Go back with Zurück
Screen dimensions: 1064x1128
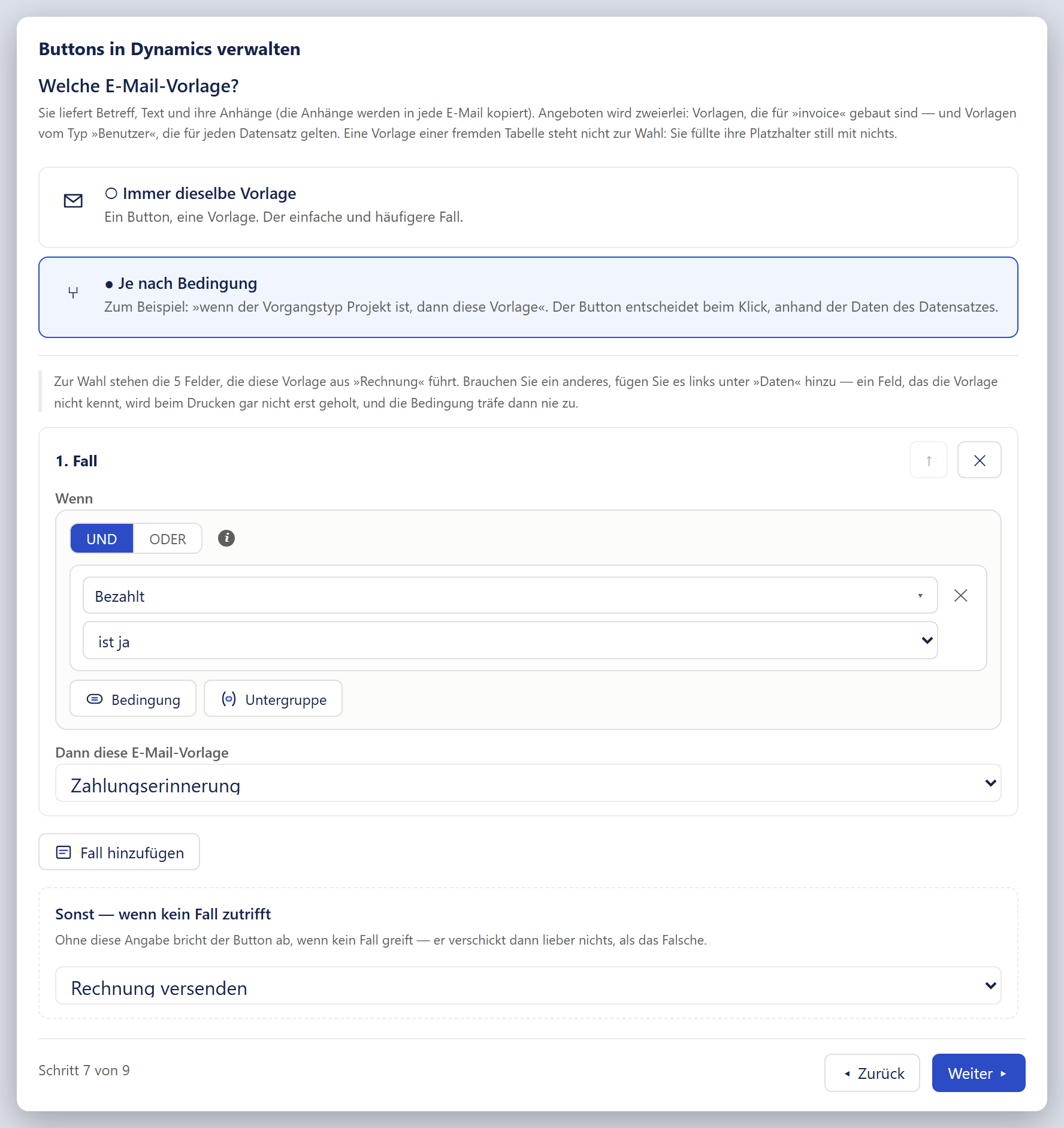pos(872,1073)
